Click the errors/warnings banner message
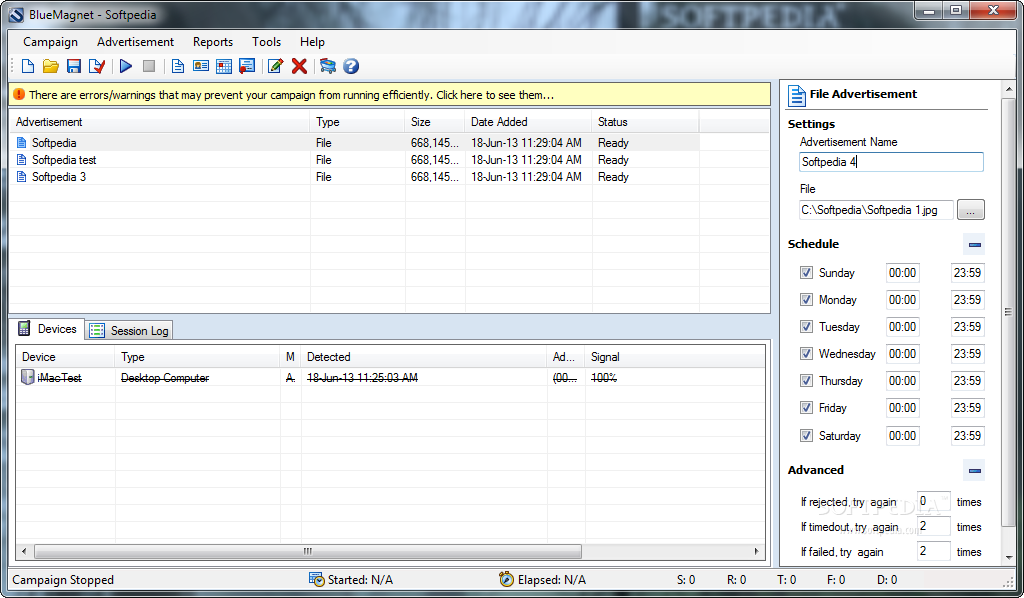This screenshot has height=598, width=1024. 291,95
